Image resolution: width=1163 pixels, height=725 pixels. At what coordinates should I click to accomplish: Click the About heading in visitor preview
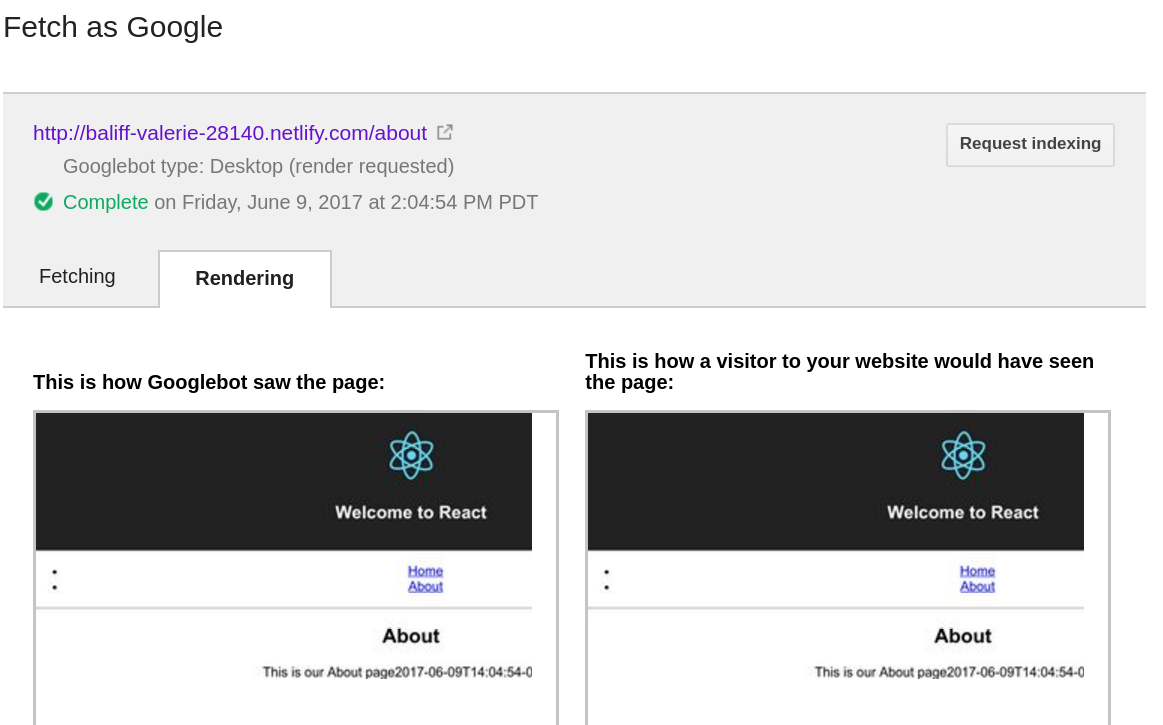point(963,636)
